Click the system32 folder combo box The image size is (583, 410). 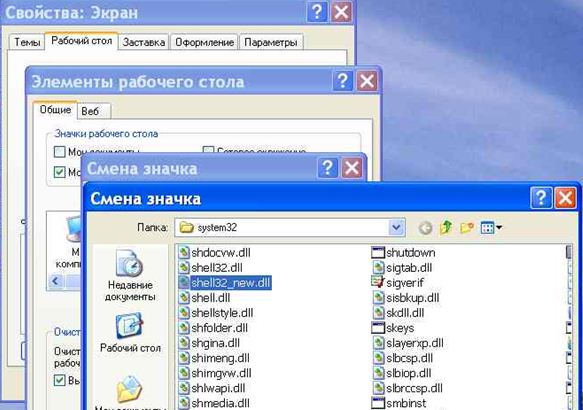290,227
